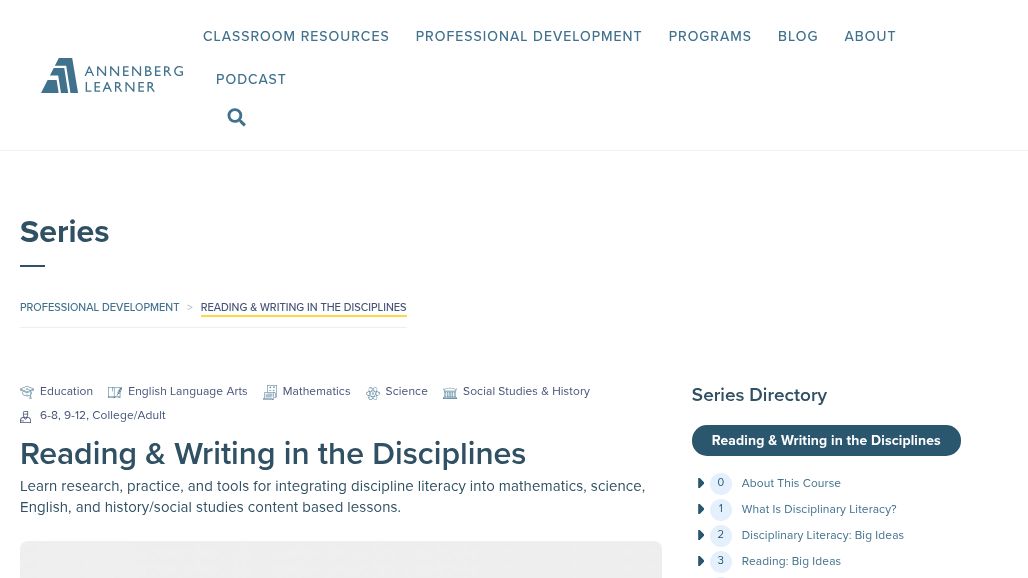Open the Professional Development menu
Screen dimensions: 1028x578
click(x=528, y=37)
